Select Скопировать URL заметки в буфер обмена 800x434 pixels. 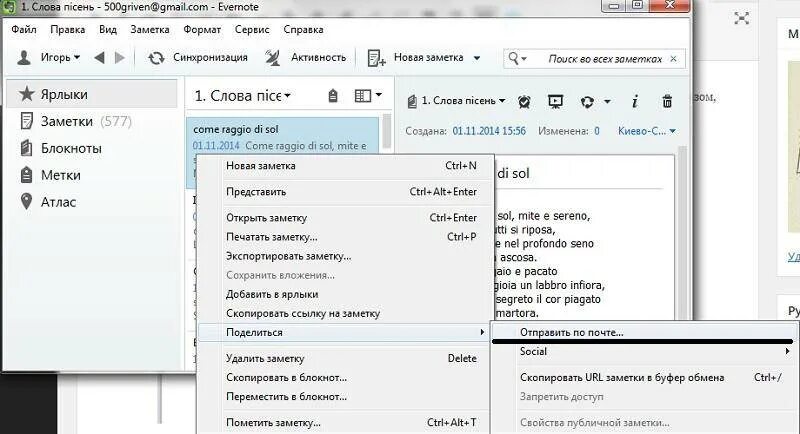pyautogui.click(x=644, y=377)
